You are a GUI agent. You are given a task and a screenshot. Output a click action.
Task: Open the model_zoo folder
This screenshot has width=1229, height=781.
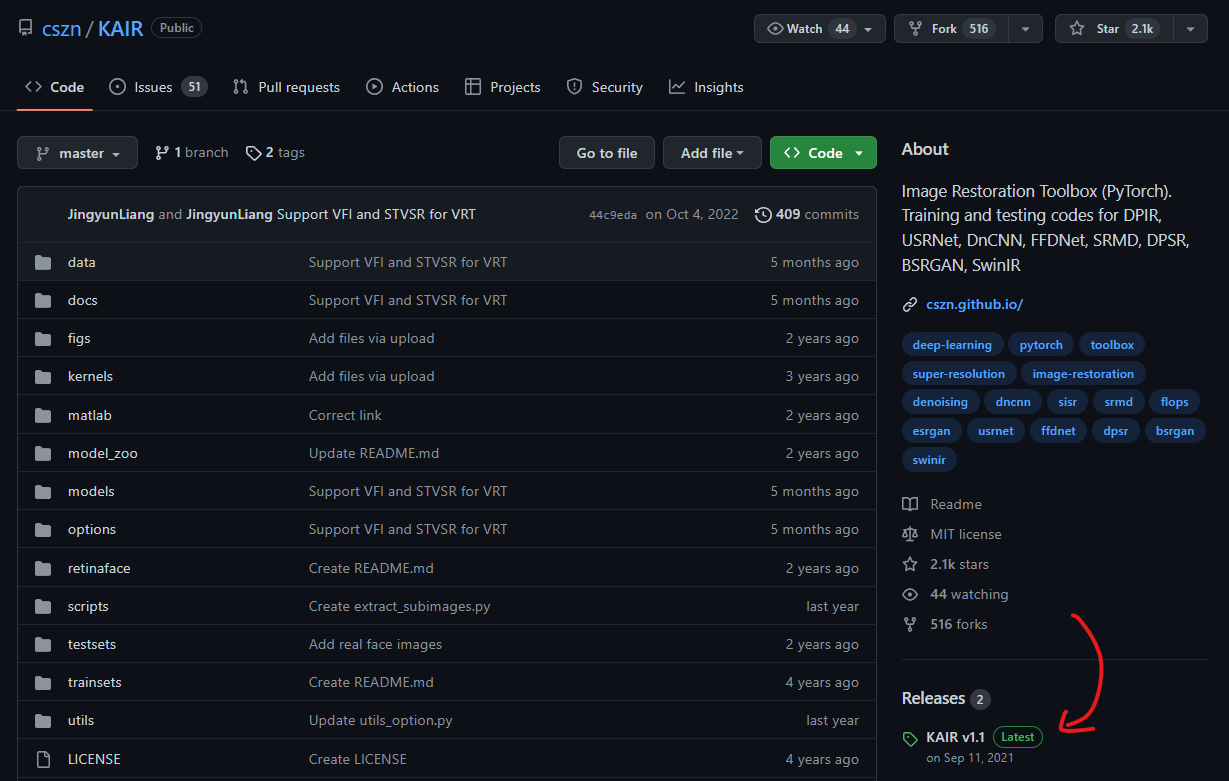point(103,453)
